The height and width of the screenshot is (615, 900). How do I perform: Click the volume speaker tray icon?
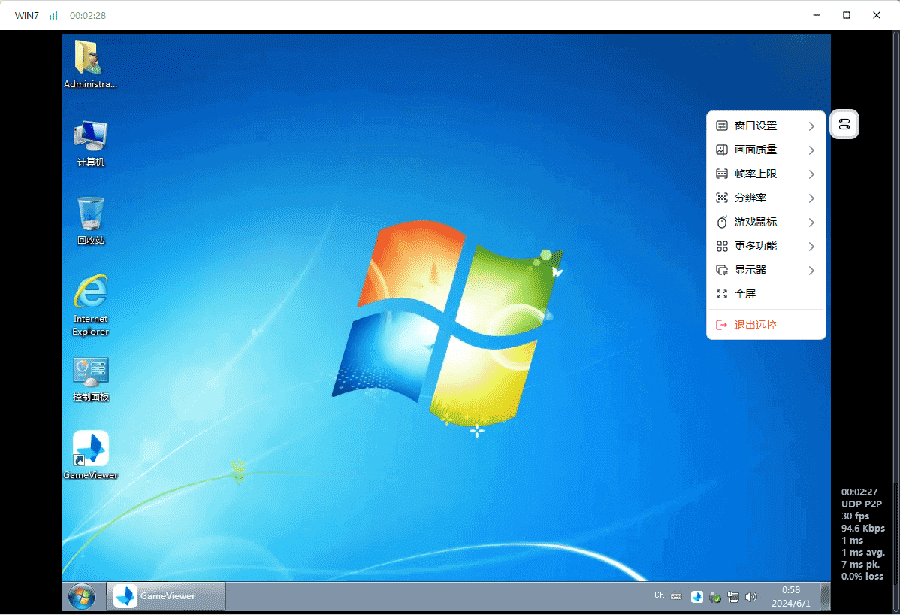click(x=750, y=597)
